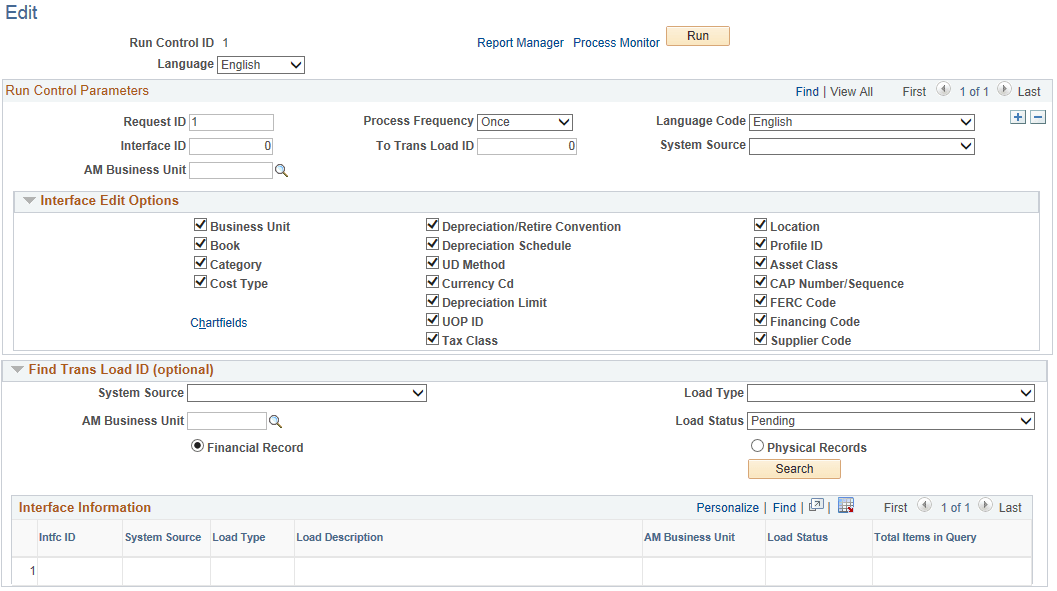Screen dimensions: 1057x591
Task: Click the delete row minus icon
Action: [1038, 117]
